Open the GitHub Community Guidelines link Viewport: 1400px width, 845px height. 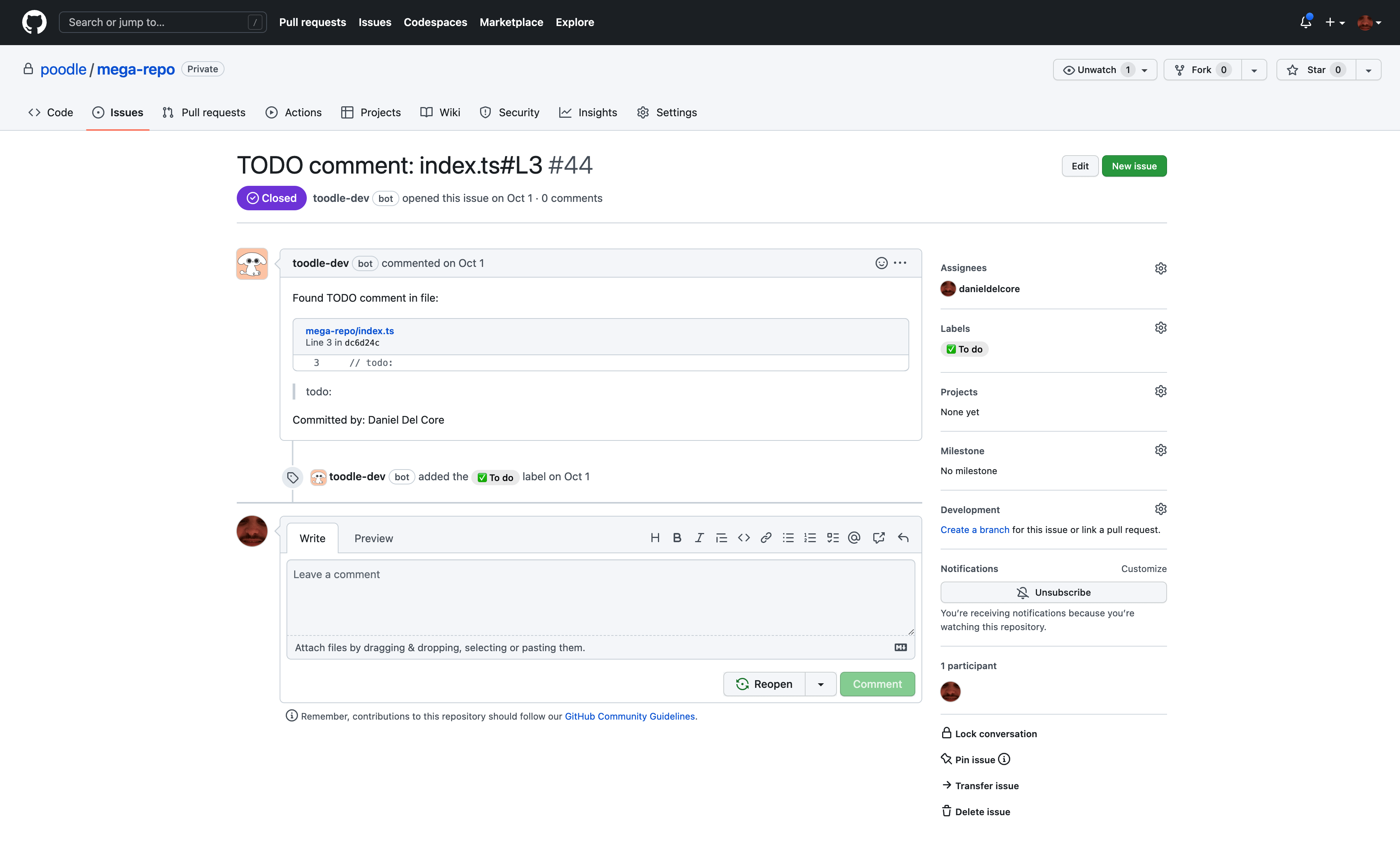(x=629, y=716)
